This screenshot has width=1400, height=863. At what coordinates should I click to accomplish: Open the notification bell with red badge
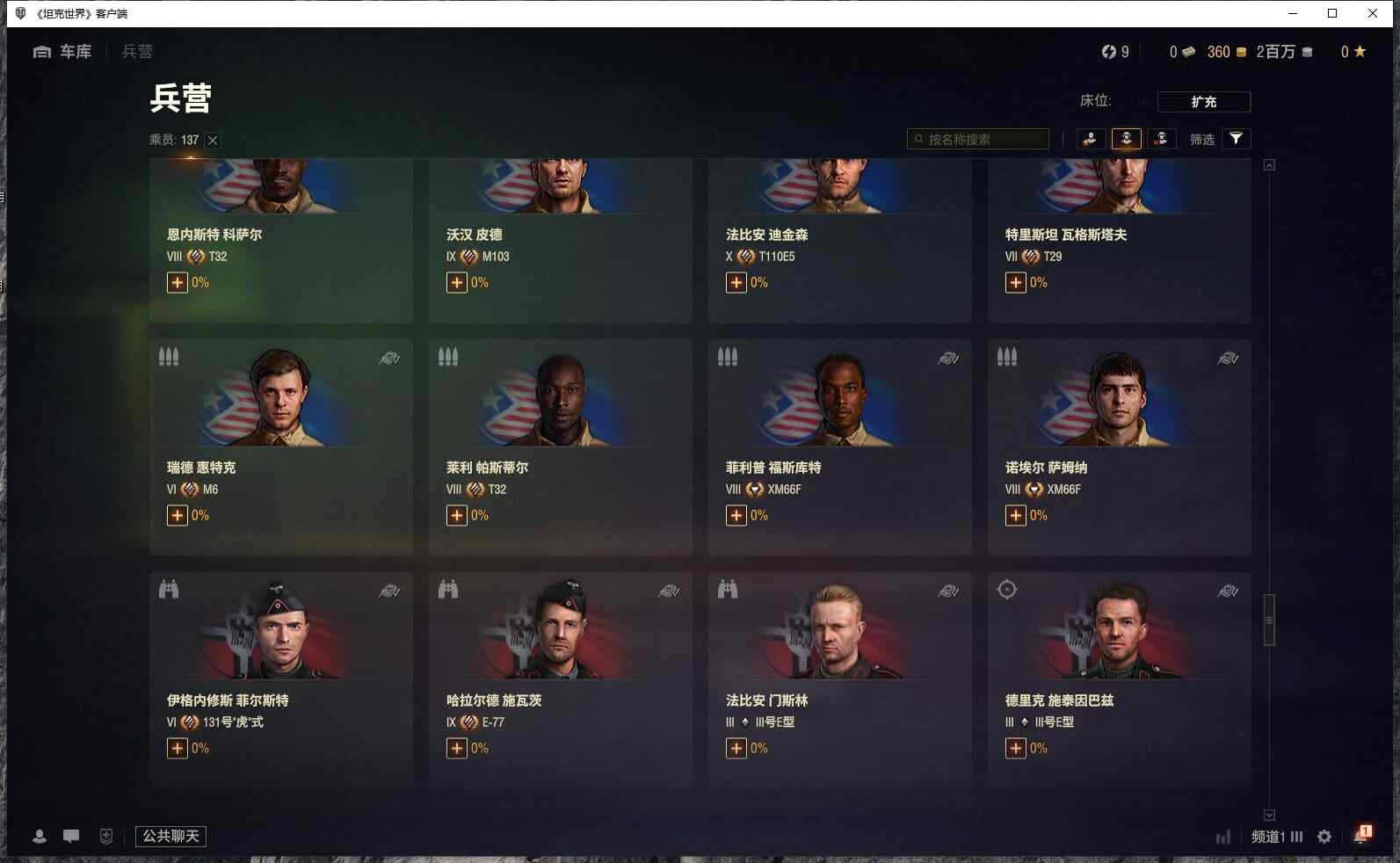coord(1363,834)
